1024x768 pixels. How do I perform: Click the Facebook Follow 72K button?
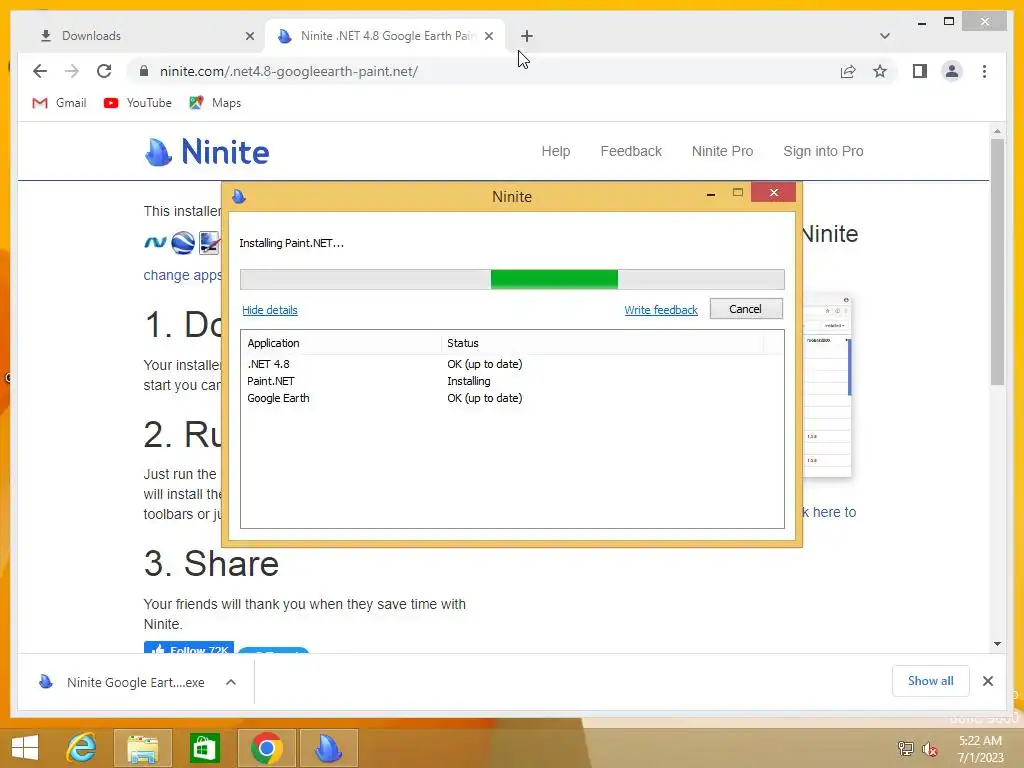click(189, 648)
